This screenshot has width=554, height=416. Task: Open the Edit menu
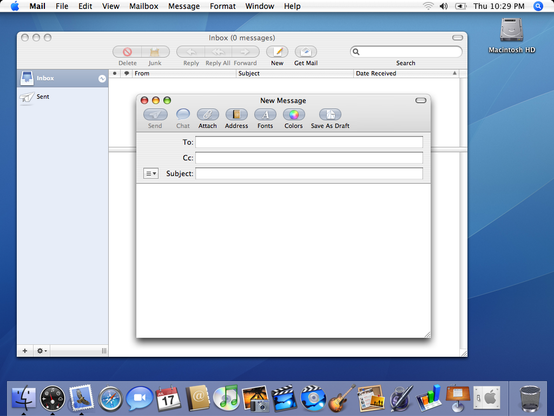85,6
